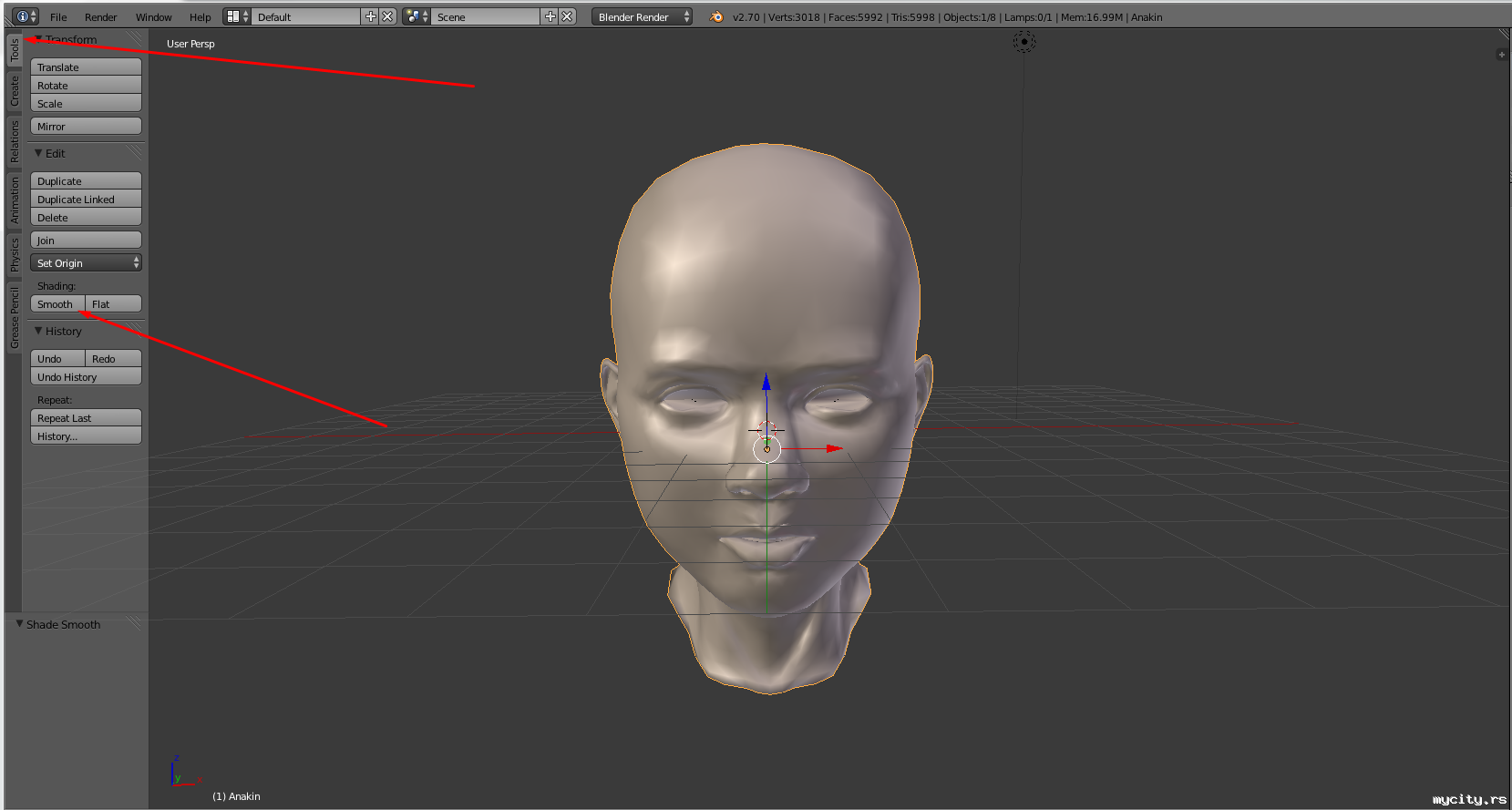Switch to the Create tab
The width and height of the screenshot is (1512, 810).
[x=14, y=91]
